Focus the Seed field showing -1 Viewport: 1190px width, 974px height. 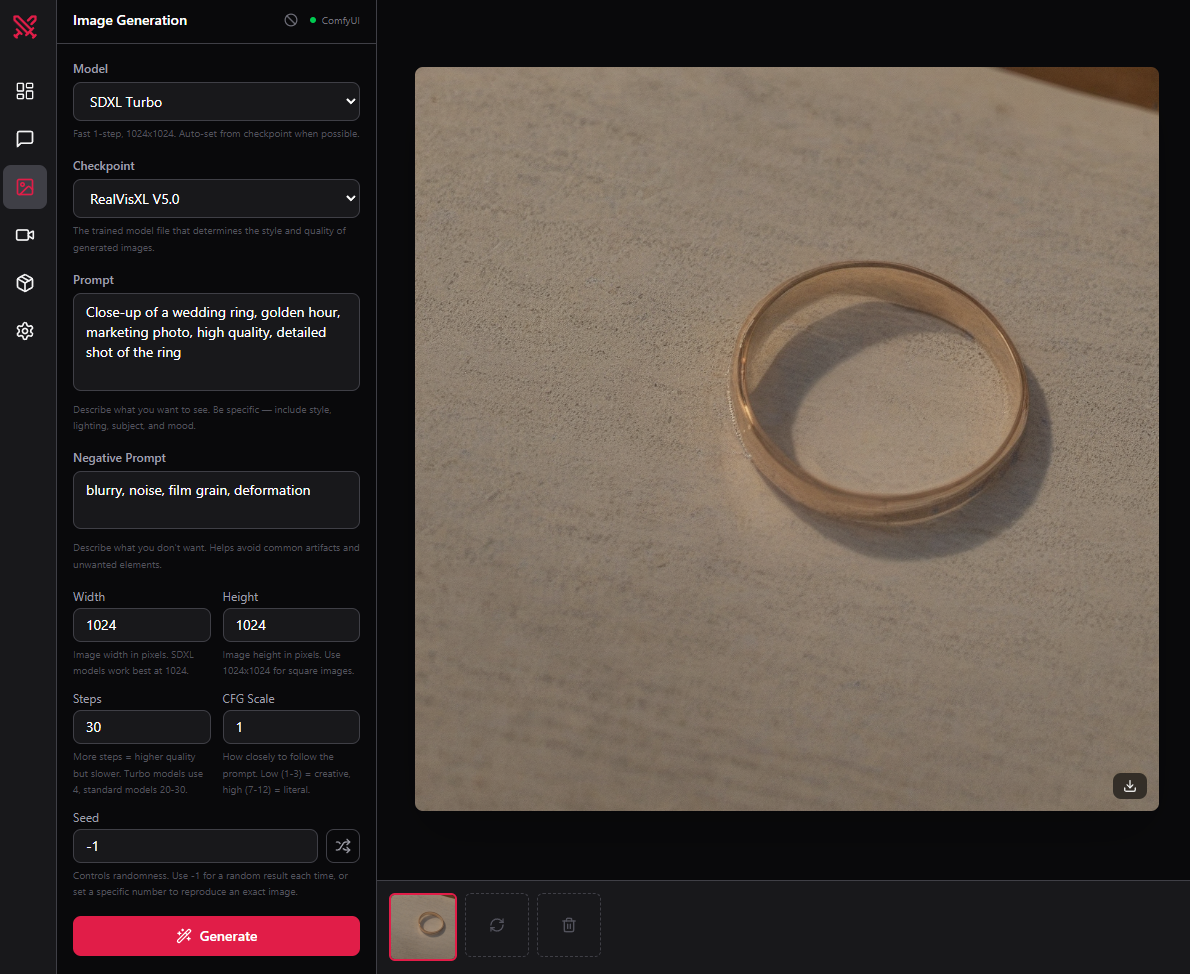[x=195, y=846]
